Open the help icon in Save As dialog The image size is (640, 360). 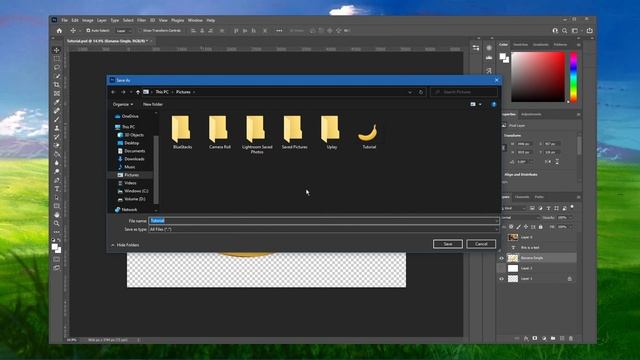coord(494,104)
